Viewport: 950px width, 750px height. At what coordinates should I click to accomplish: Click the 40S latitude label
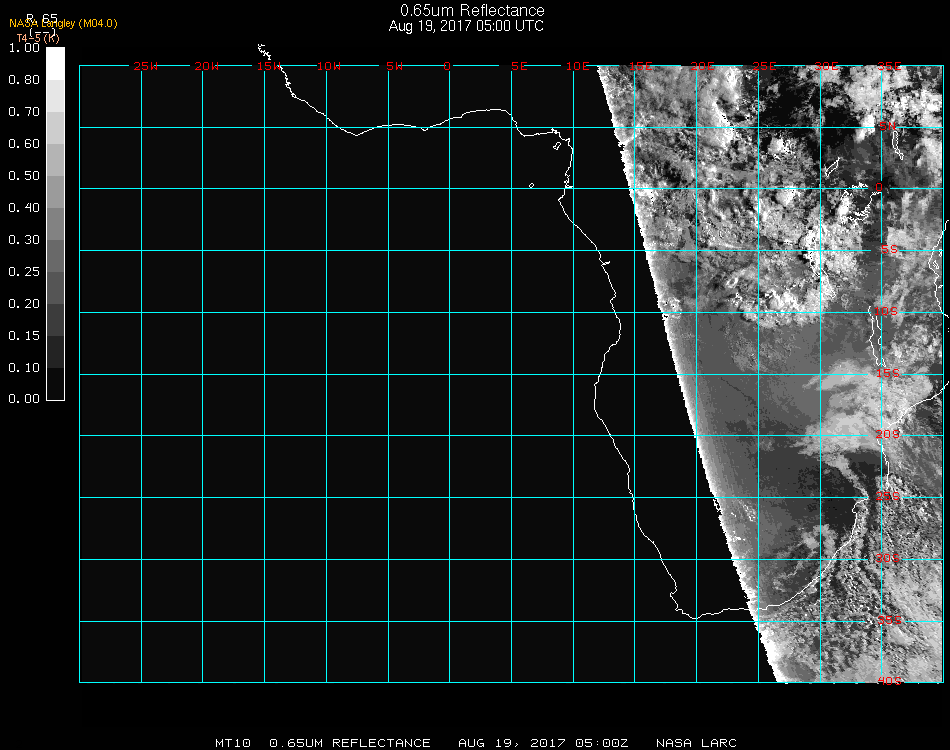[x=889, y=682]
